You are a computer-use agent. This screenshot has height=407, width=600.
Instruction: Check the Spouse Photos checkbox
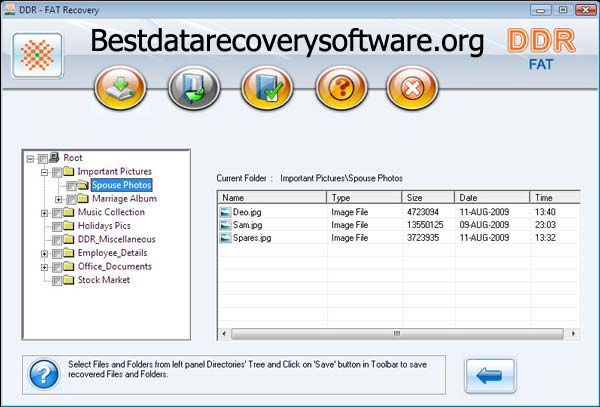(x=71, y=186)
